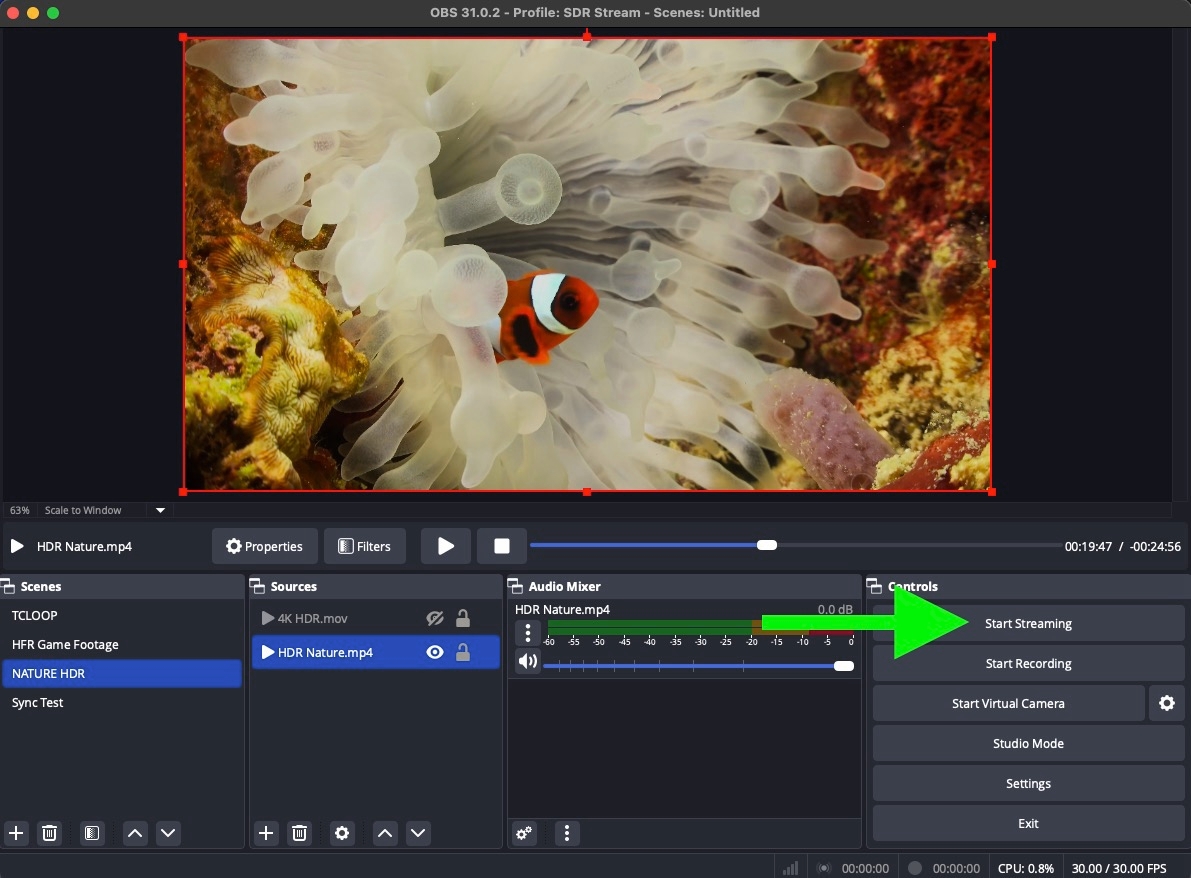The image size is (1191, 878).
Task: Move selected source up in list
Action: tap(385, 833)
